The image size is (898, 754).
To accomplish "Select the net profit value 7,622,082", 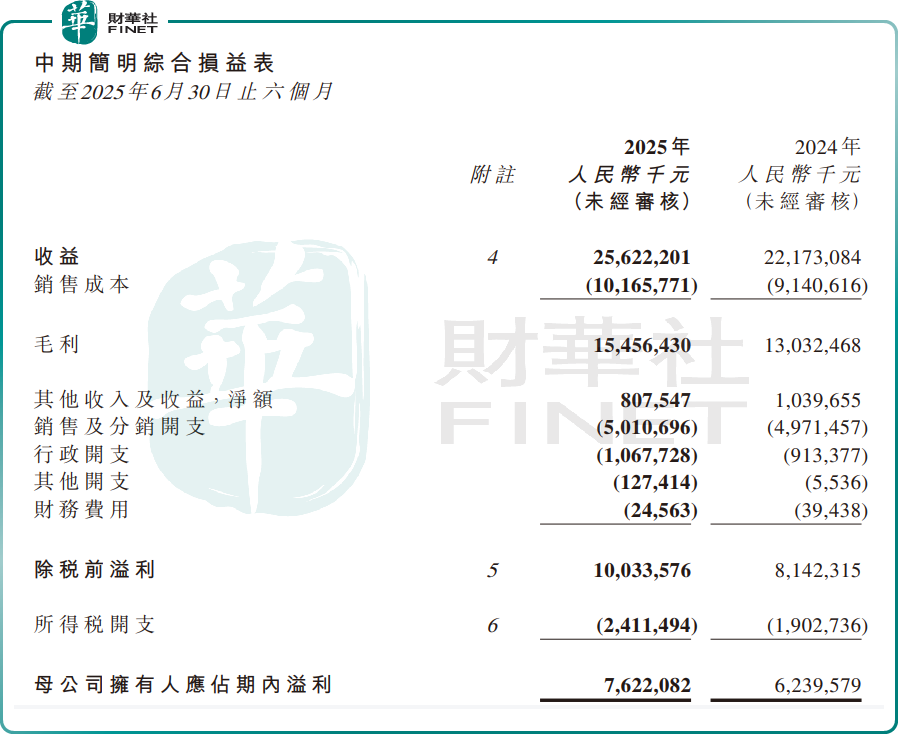I will pos(648,685).
